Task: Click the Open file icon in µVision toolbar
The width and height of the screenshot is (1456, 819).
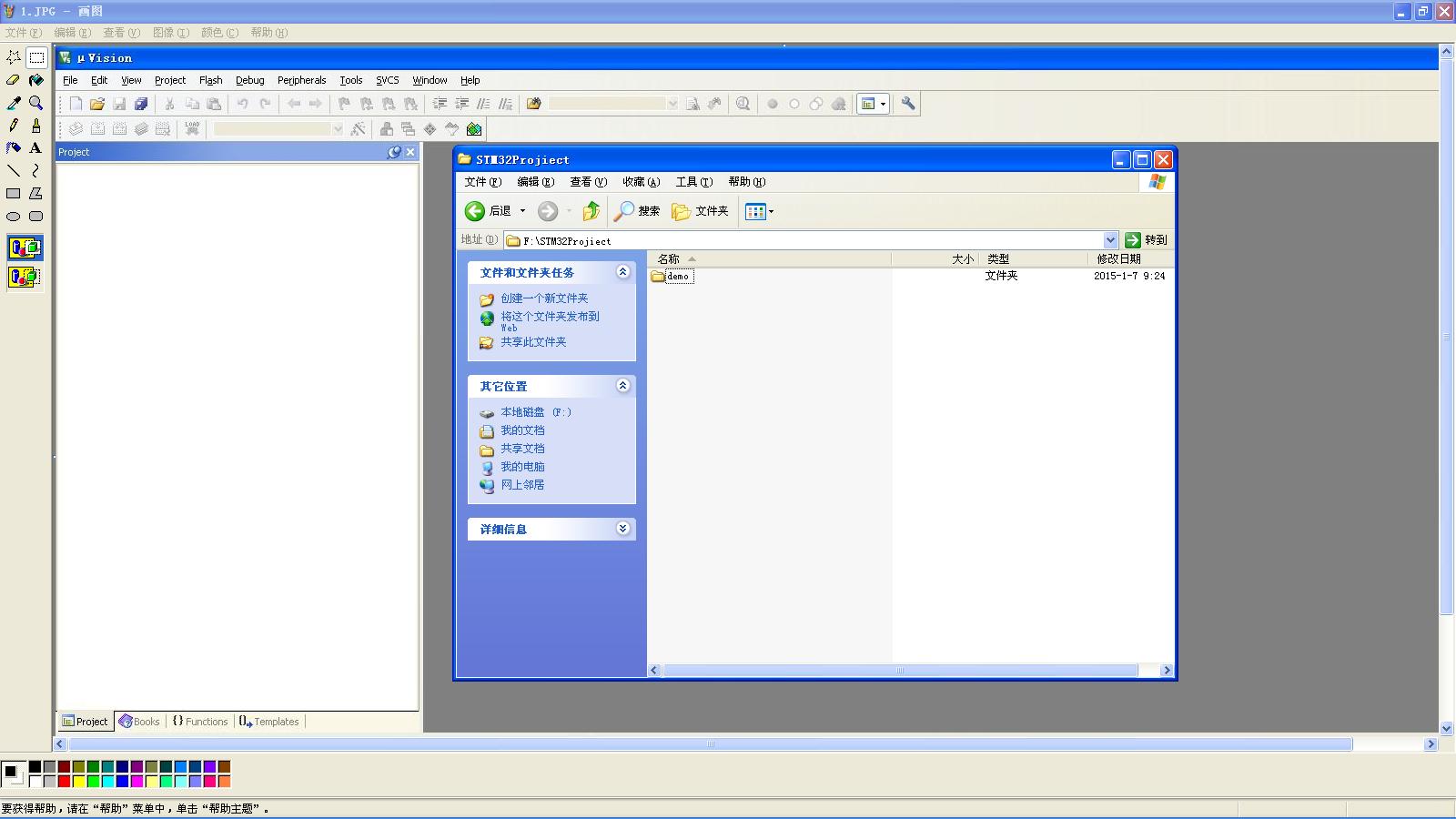Action: click(x=97, y=104)
